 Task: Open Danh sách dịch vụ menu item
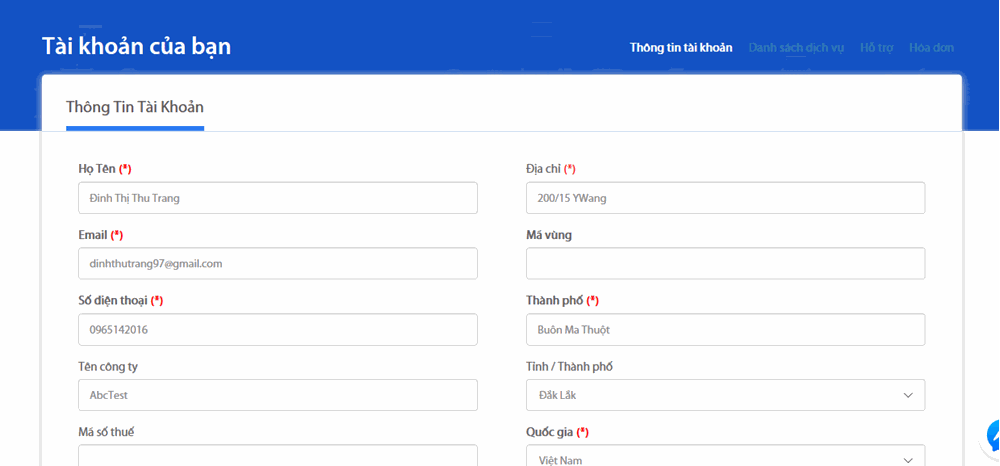coord(796,48)
